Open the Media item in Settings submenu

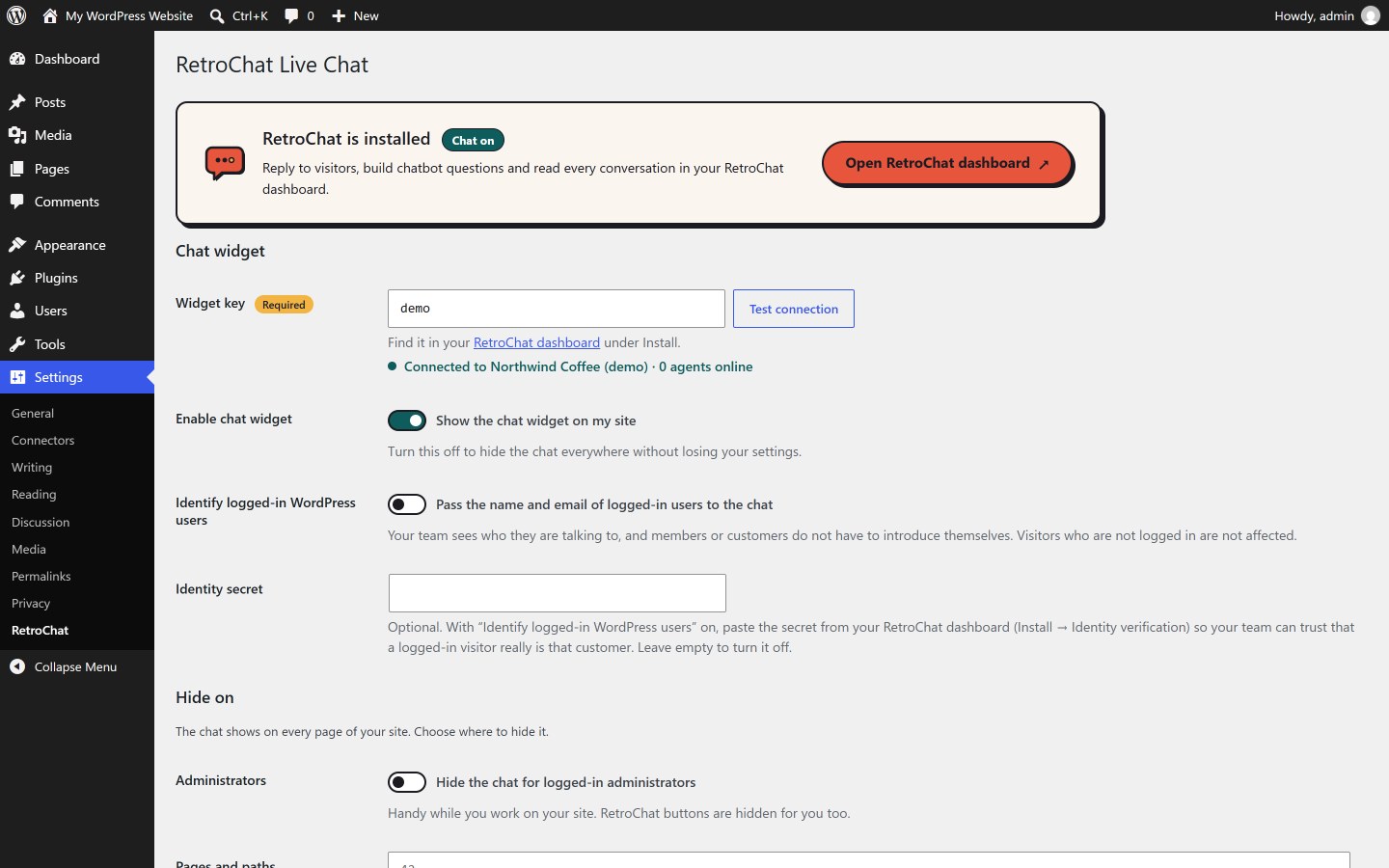pos(29,549)
